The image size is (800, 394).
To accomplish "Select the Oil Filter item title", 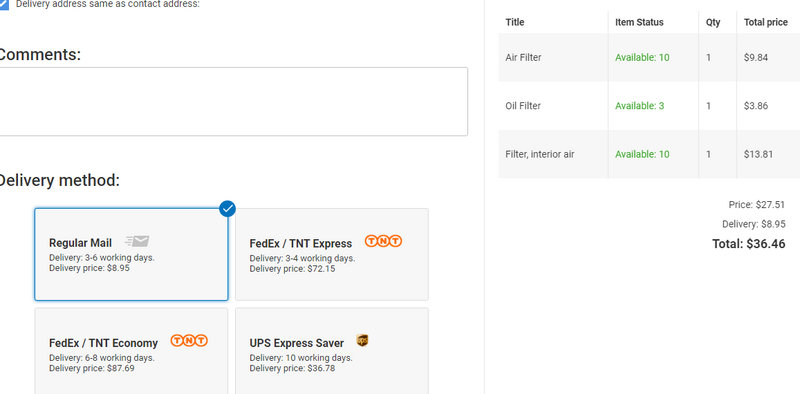I will coord(523,106).
